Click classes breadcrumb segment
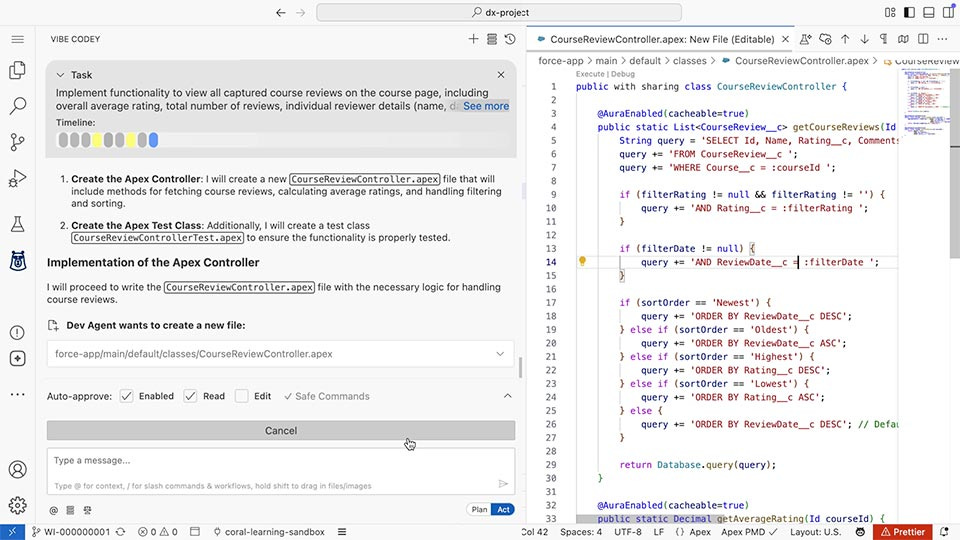This screenshot has width=960, height=540. (x=689, y=61)
